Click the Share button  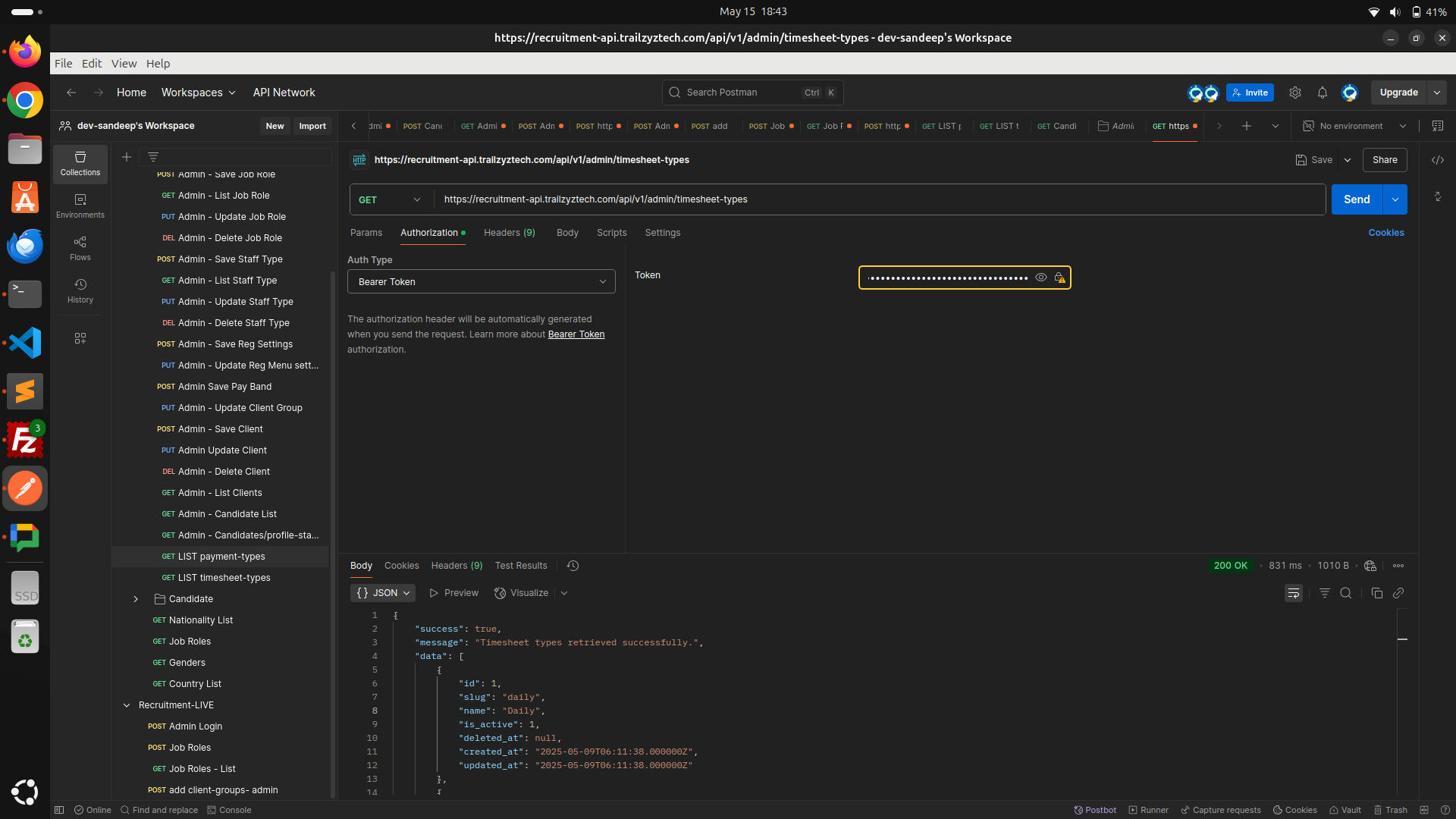(x=1385, y=160)
